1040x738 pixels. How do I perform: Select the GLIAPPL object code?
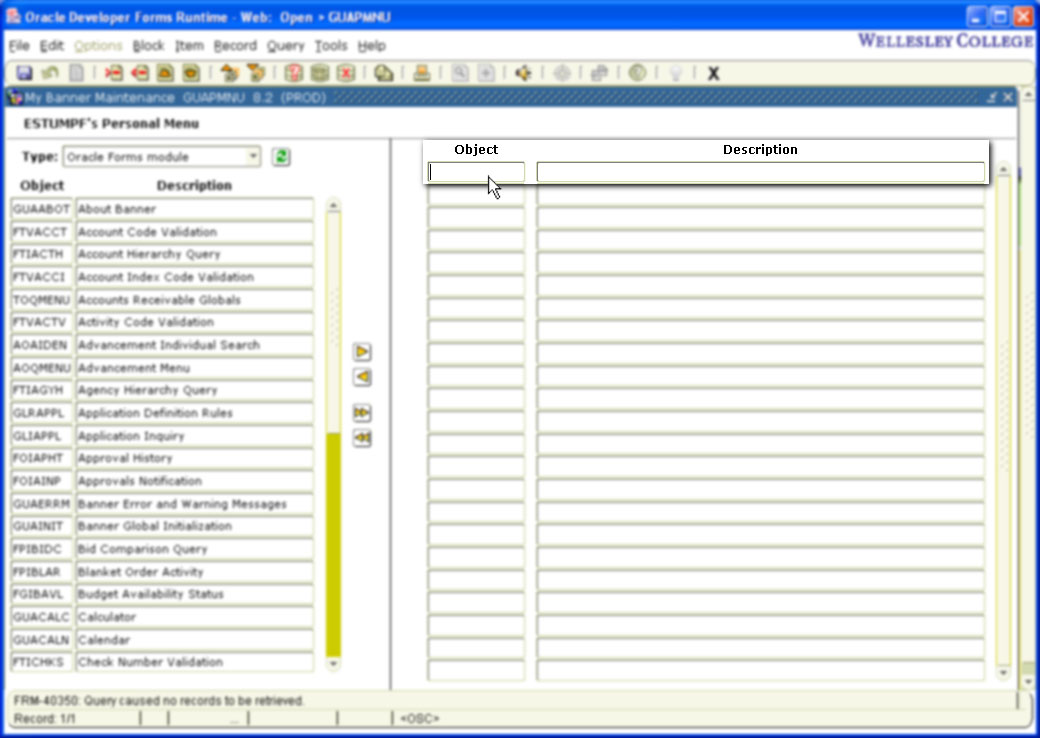coord(41,436)
